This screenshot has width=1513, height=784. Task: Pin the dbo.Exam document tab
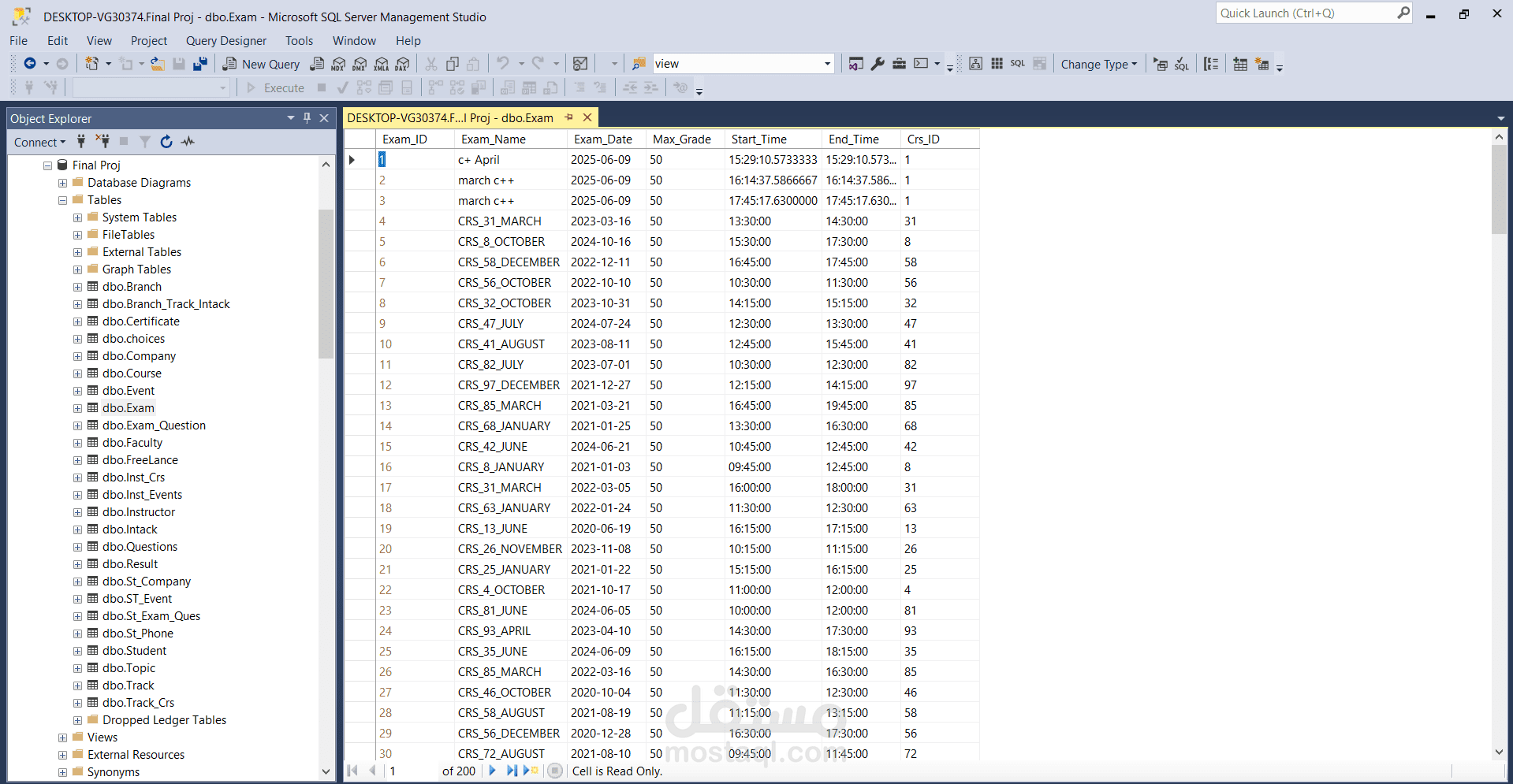pos(569,117)
